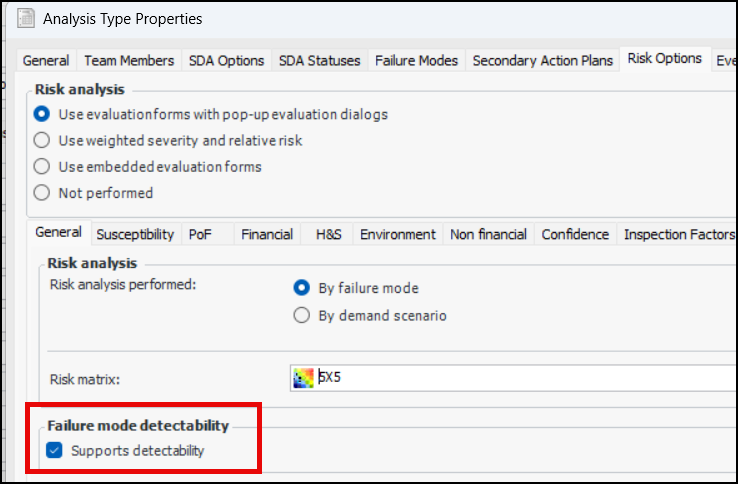Open the Failure Modes tab
Viewport: 738px width, 484px height.
click(x=416, y=60)
